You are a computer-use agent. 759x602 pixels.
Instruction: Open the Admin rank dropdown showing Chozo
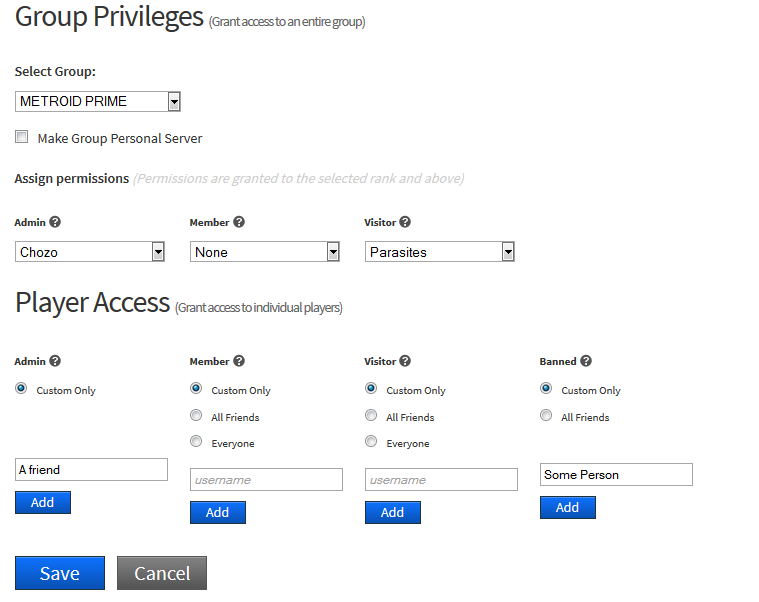point(90,252)
